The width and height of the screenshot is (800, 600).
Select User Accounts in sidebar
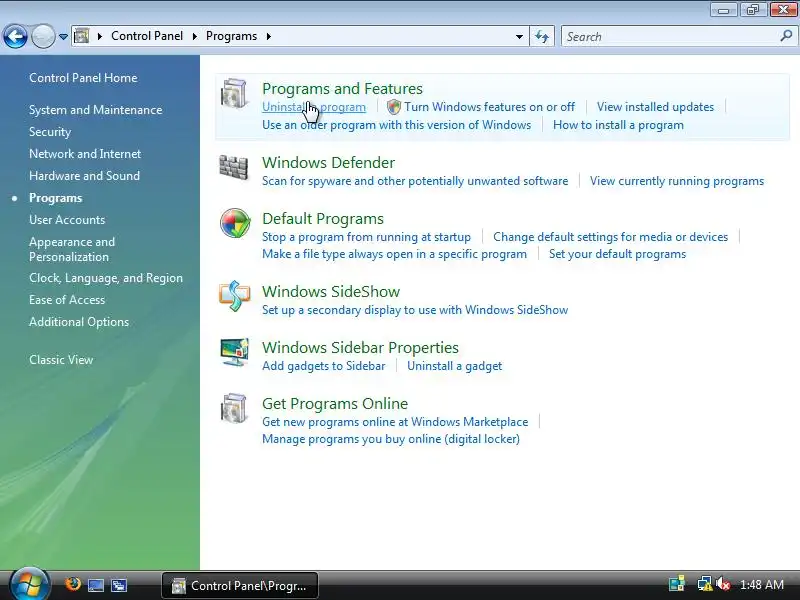(67, 219)
